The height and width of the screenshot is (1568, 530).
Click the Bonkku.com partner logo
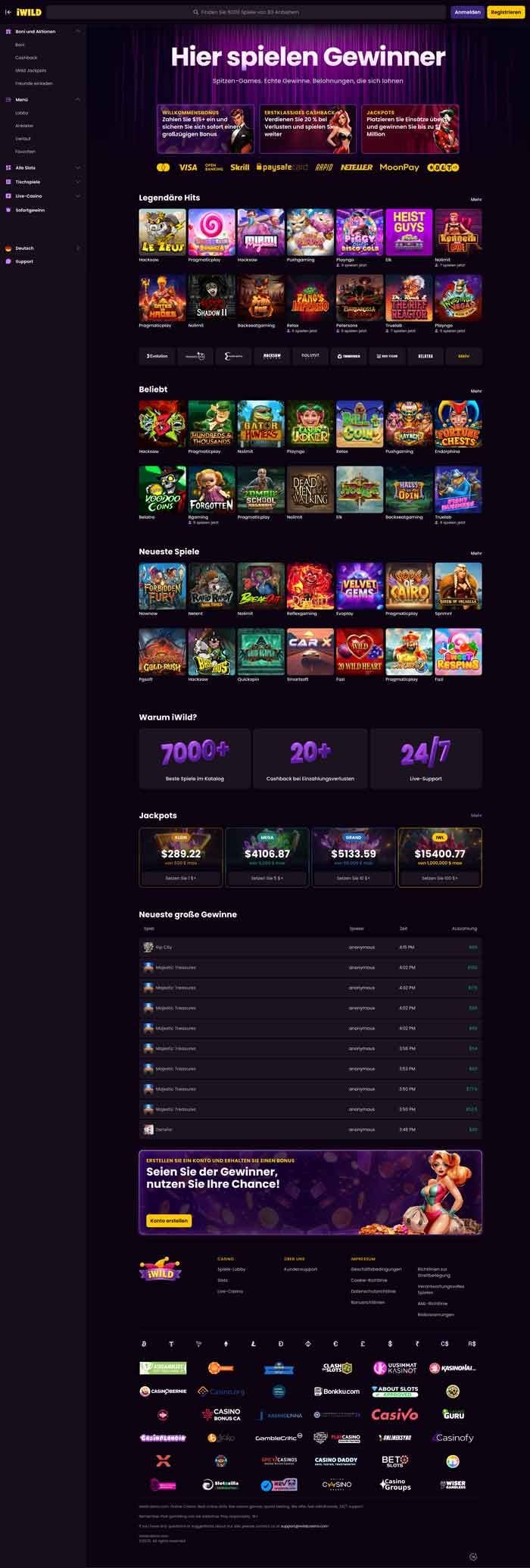(x=337, y=1392)
